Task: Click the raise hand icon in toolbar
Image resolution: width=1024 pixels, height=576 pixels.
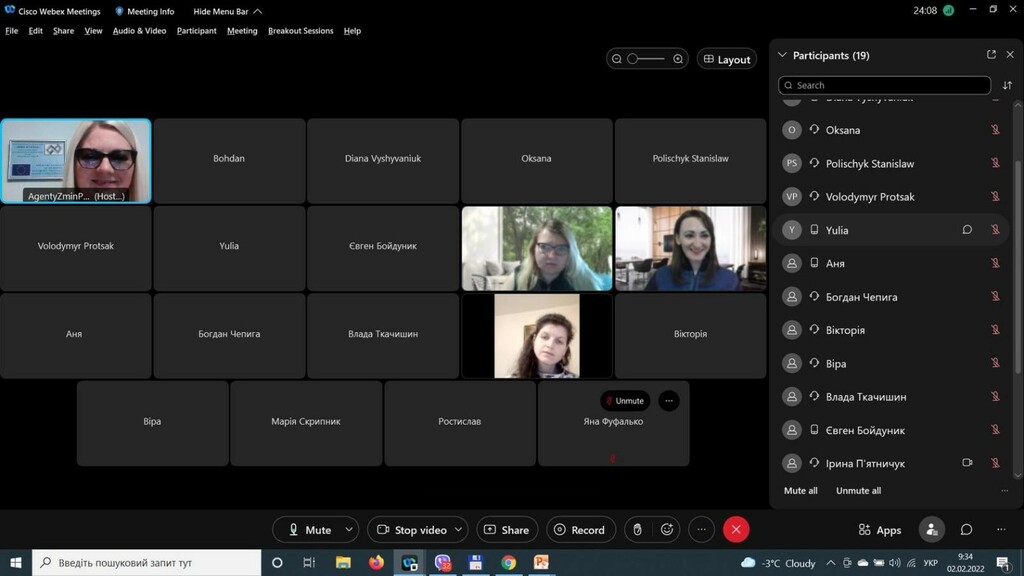Action: (x=637, y=530)
